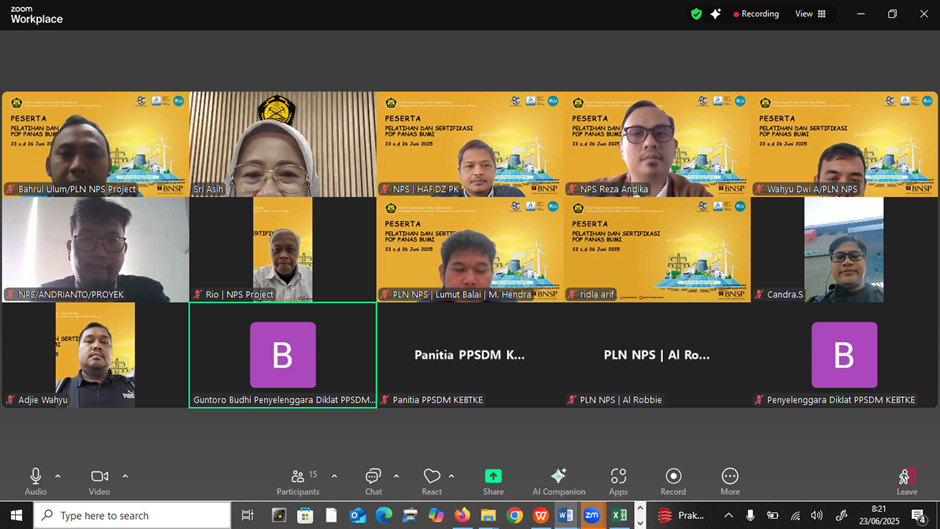Select the NPS/ANDRIANTO/PROYEK video tile
This screenshot has height=529, width=940.
(95, 250)
